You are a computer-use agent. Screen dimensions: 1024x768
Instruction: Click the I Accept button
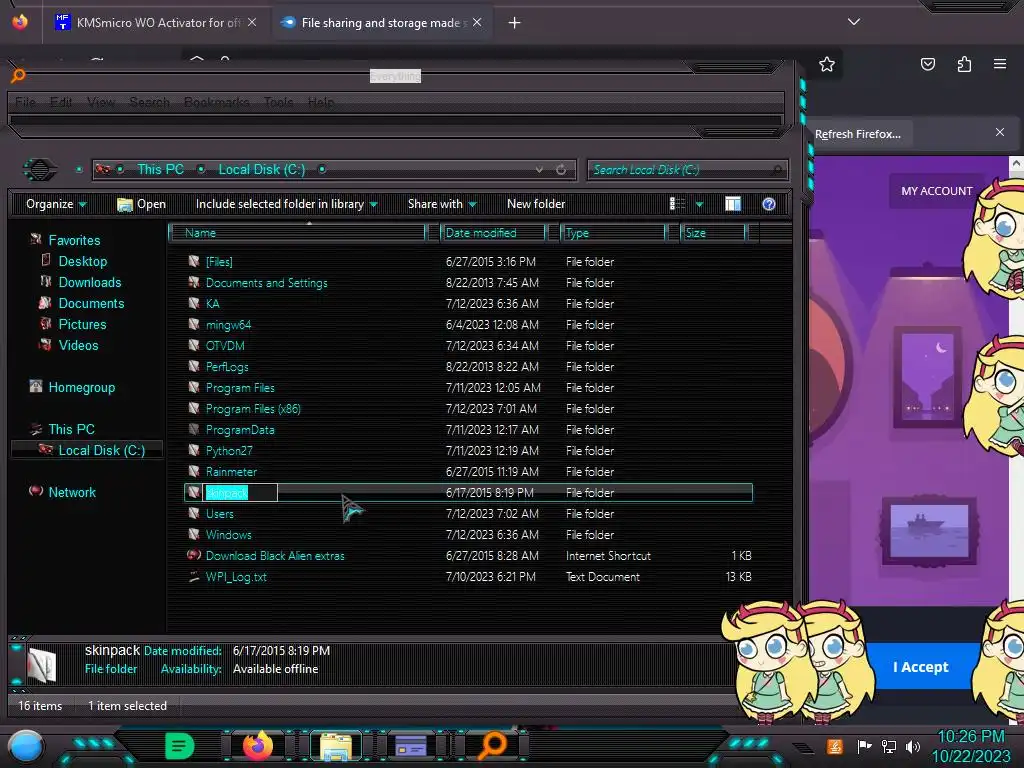click(x=920, y=667)
